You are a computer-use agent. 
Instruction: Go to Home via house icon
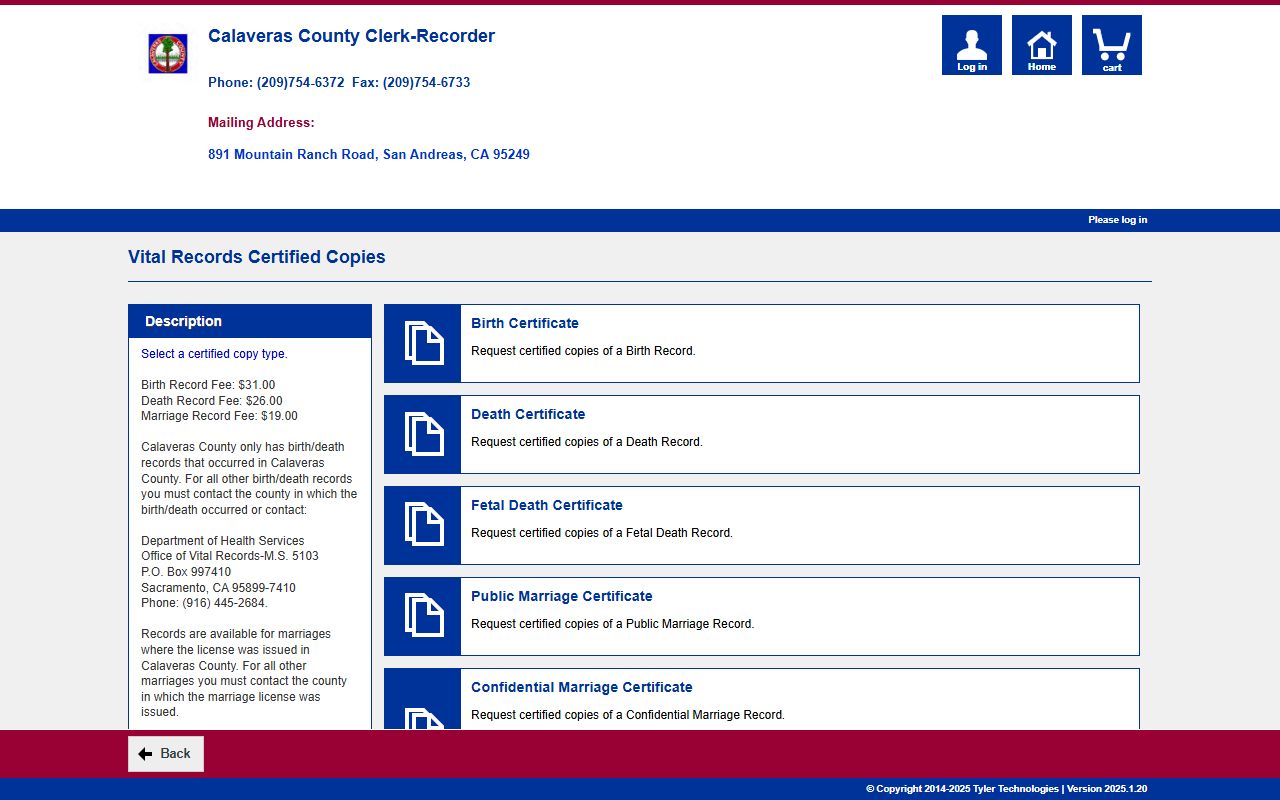(x=1042, y=45)
